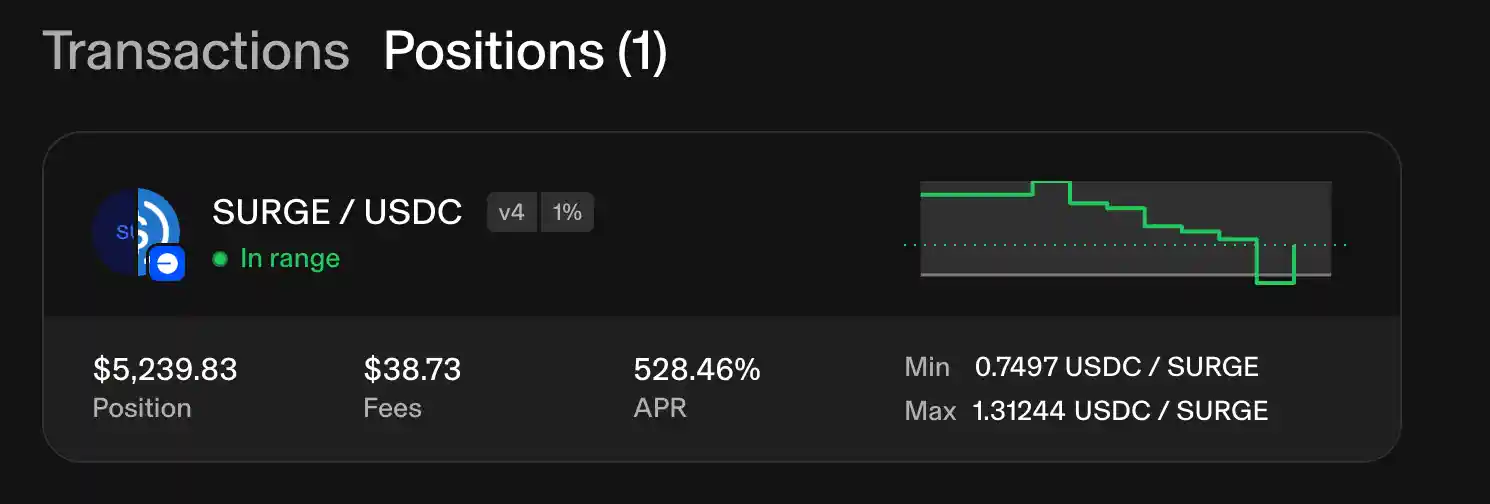This screenshot has width=1490, height=504.
Task: Select the Positions (1) tab
Action: click(x=525, y=51)
